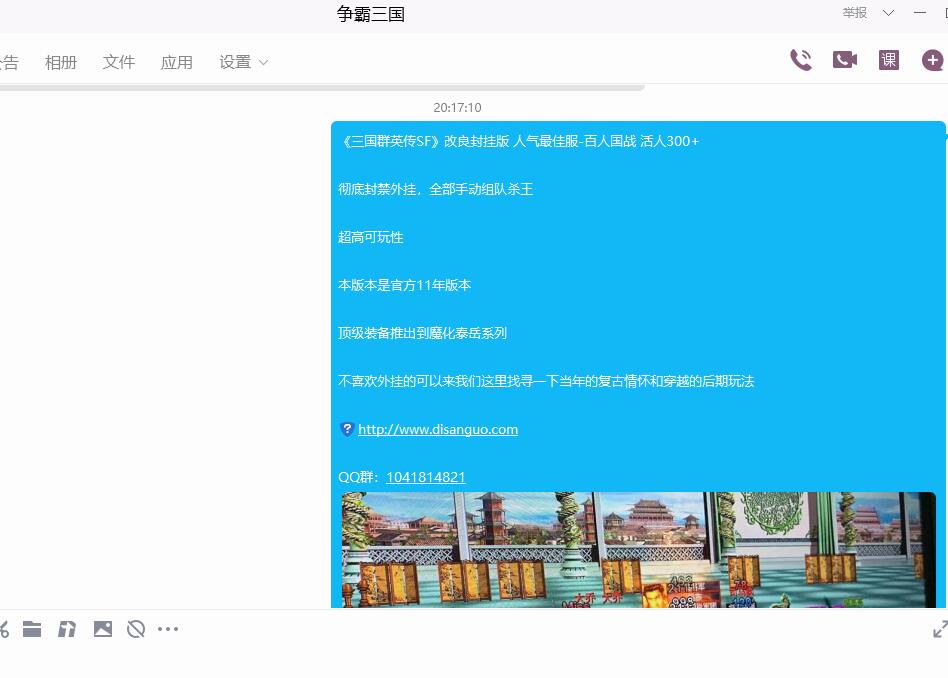Start a video call in the group
This screenshot has height=678, width=948.
pos(845,60)
